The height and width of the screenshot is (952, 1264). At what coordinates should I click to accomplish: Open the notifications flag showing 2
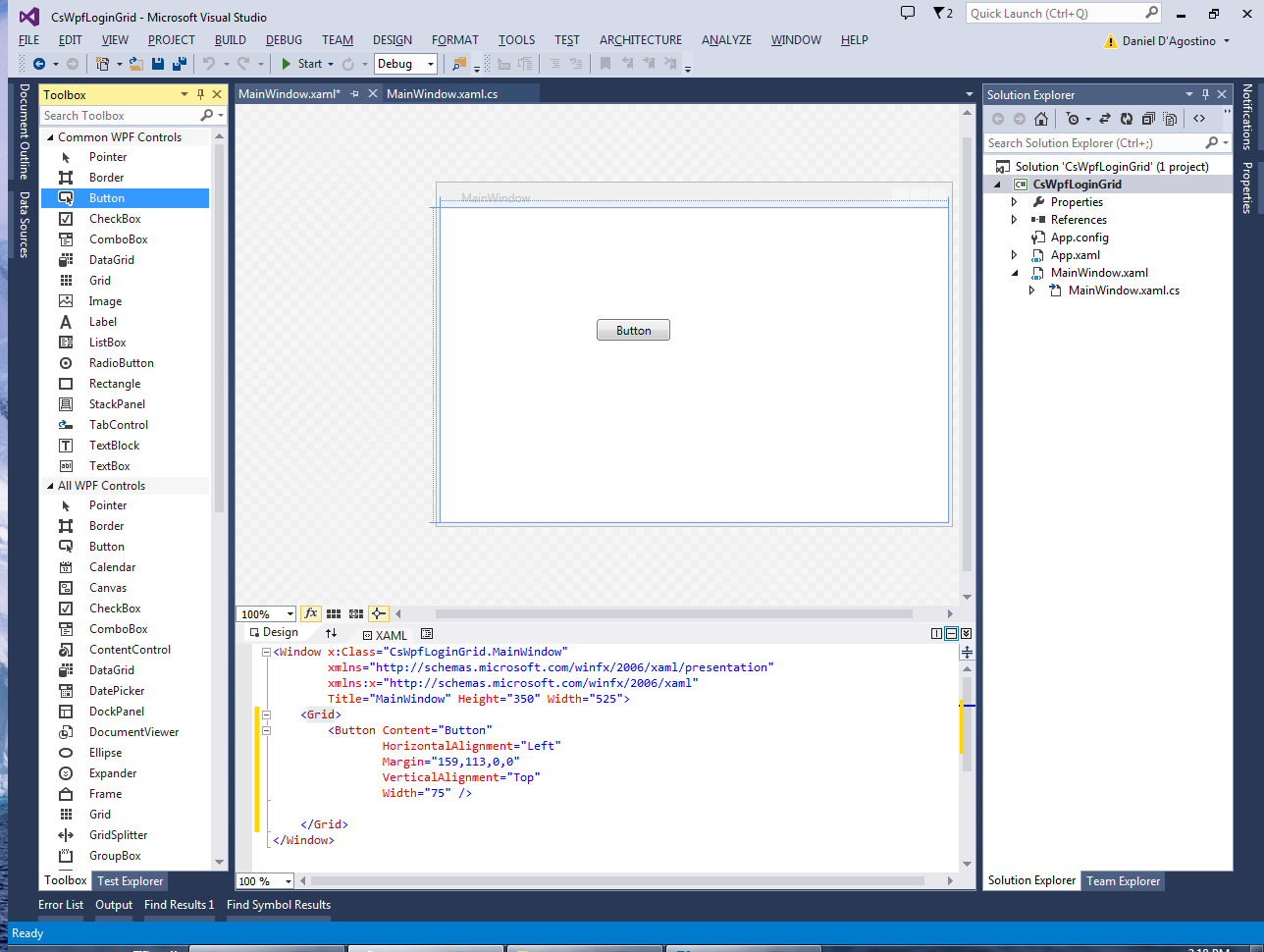tap(942, 13)
